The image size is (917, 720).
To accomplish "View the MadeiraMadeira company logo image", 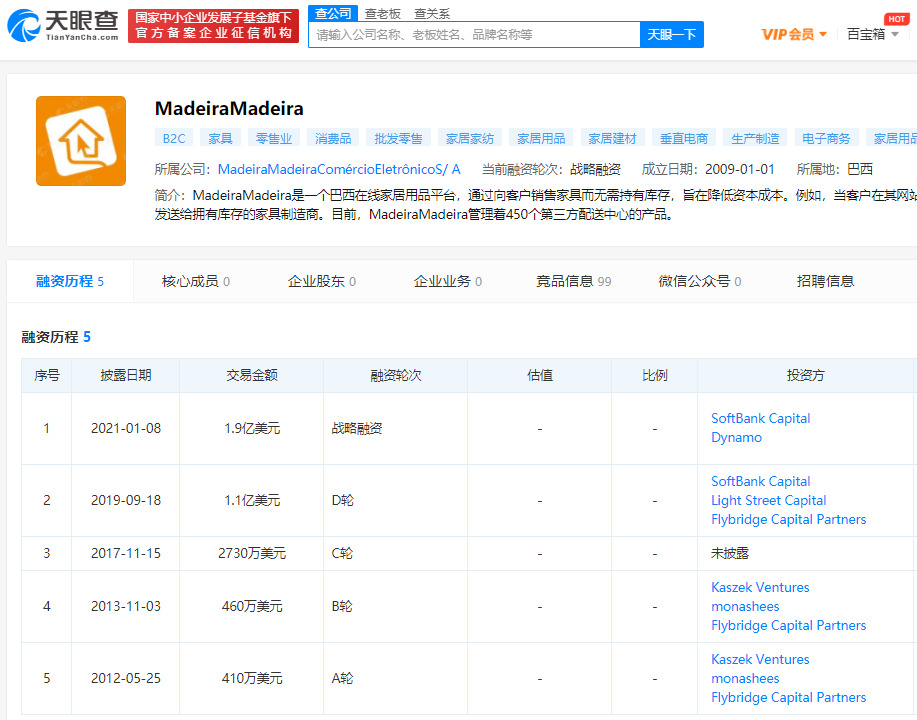I will (x=81, y=141).
